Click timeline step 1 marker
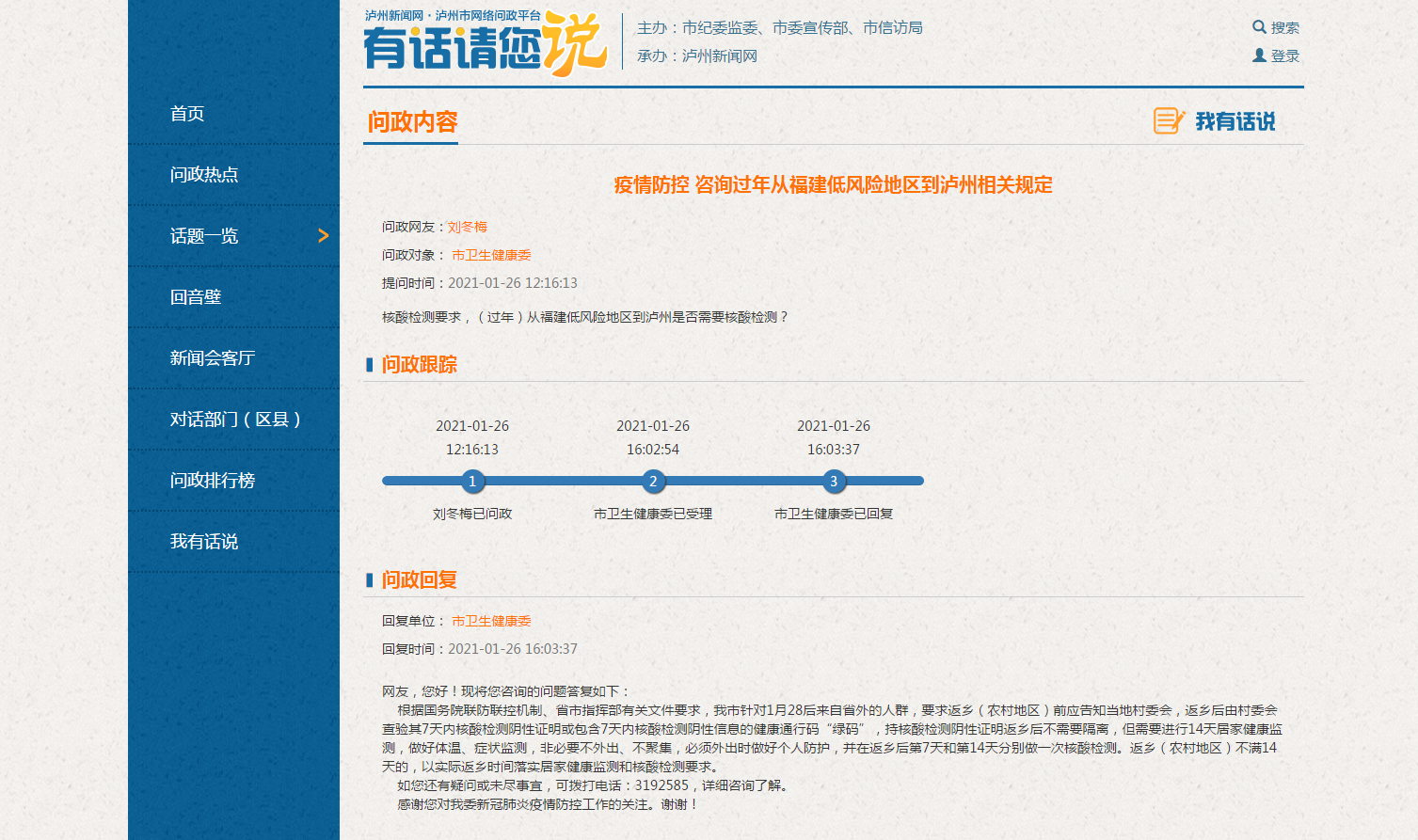 [472, 482]
